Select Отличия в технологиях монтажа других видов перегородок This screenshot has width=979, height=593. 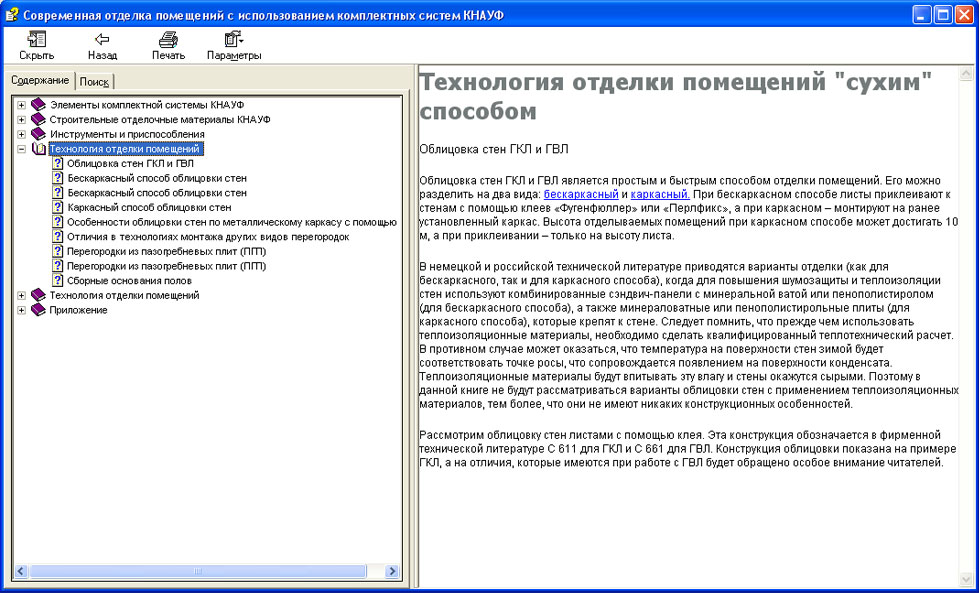[209, 237]
